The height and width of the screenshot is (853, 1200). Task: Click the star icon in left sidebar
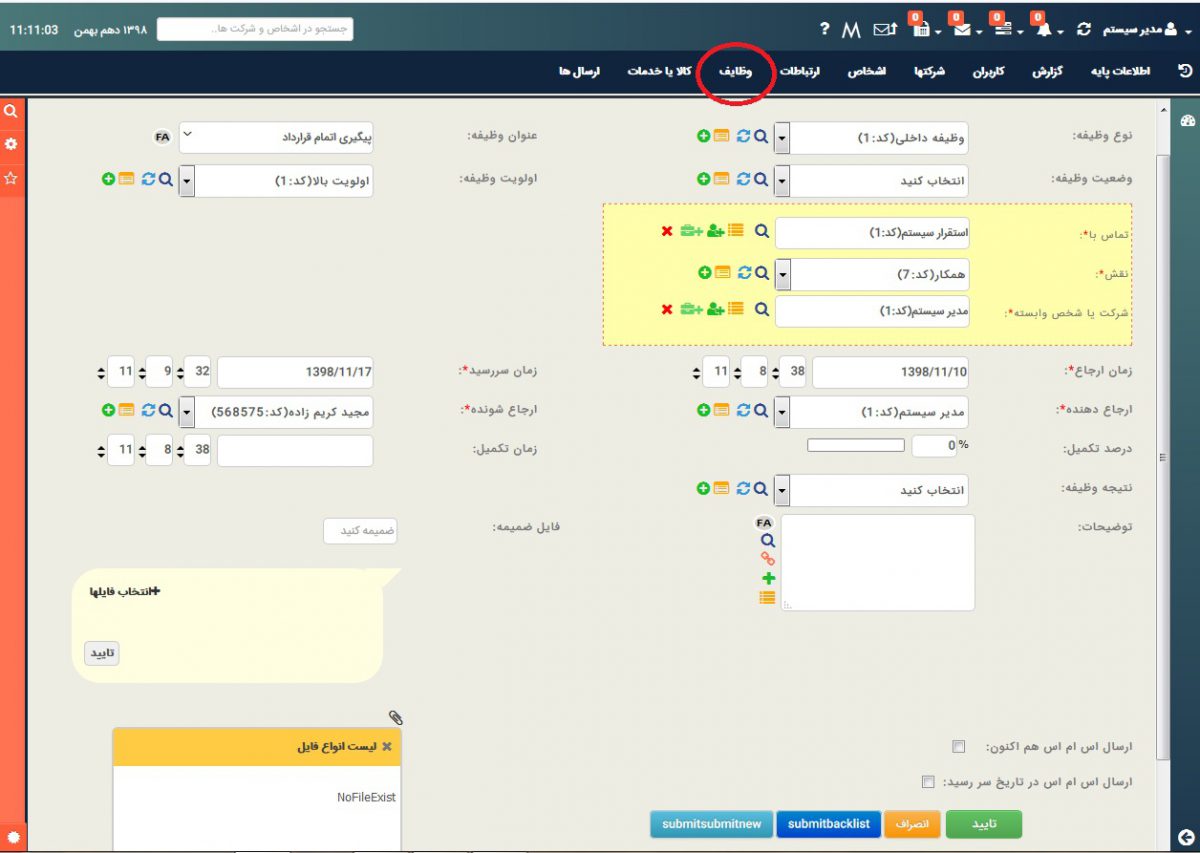click(x=11, y=178)
